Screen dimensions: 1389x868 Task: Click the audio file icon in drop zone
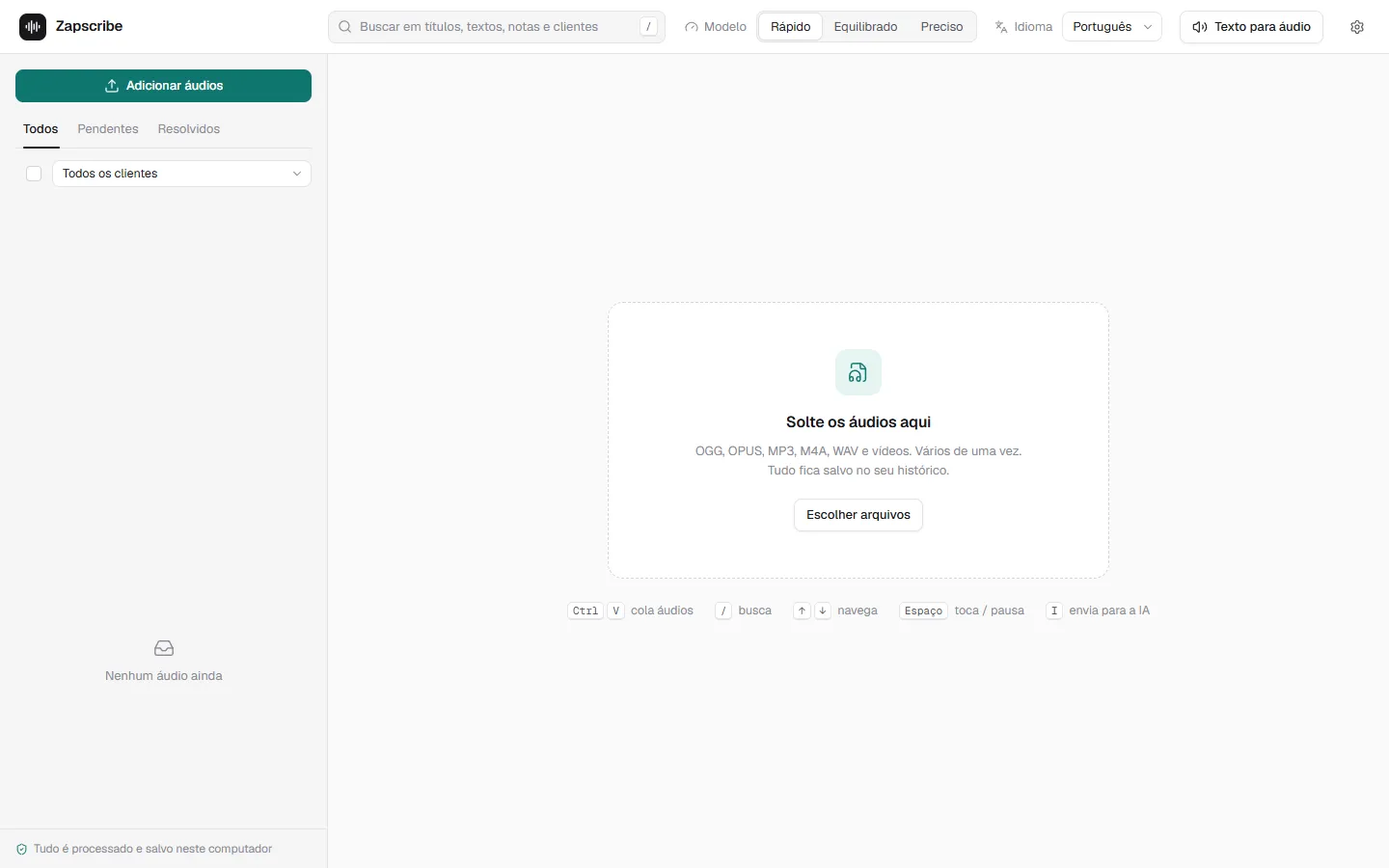coord(858,372)
